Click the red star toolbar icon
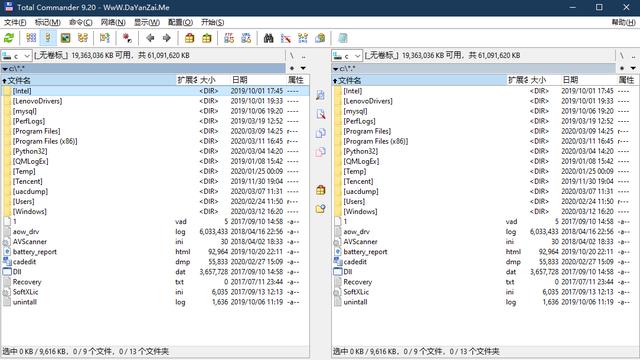 click(x=127, y=38)
